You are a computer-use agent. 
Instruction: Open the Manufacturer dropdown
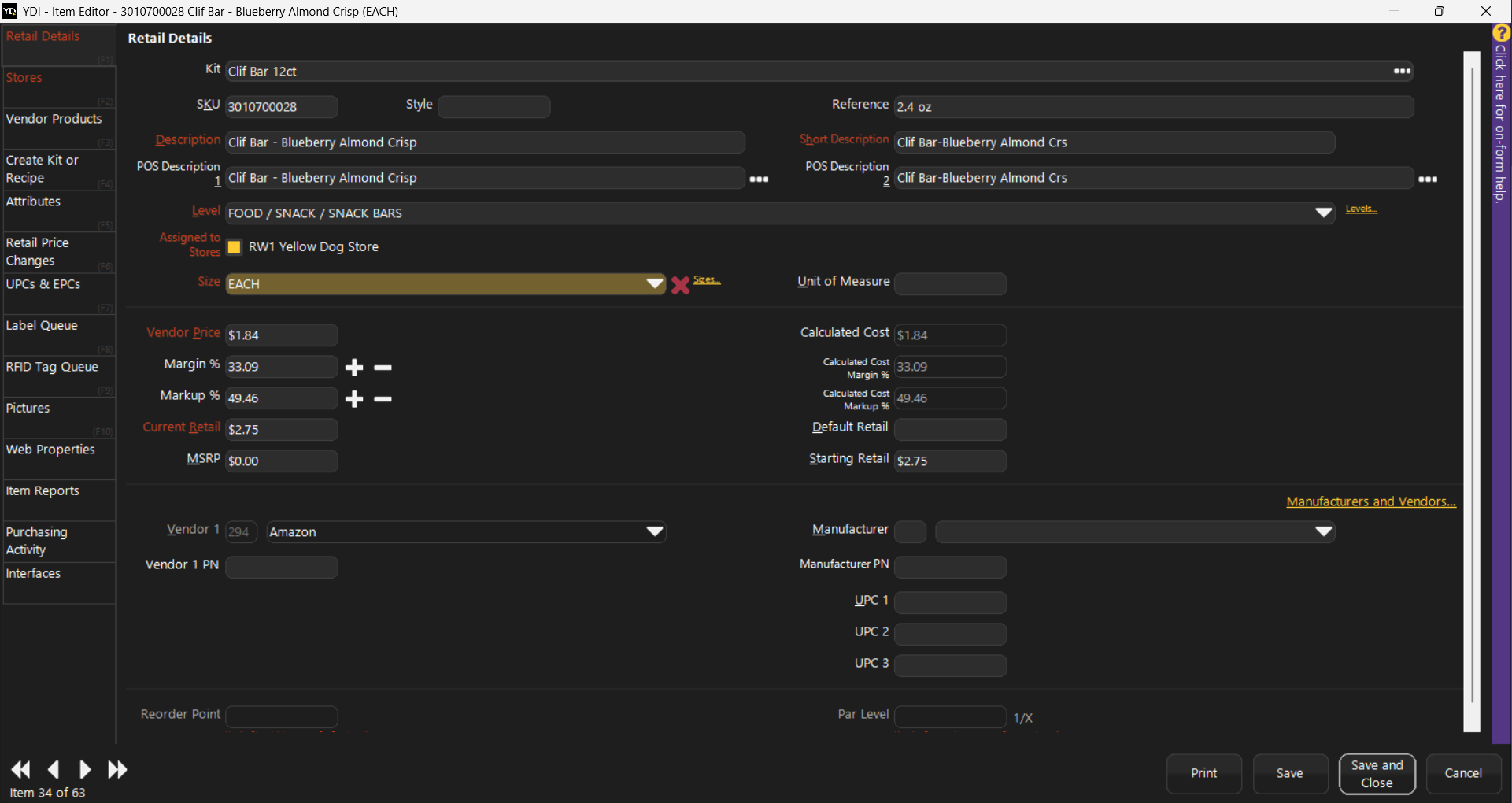[1323, 531]
